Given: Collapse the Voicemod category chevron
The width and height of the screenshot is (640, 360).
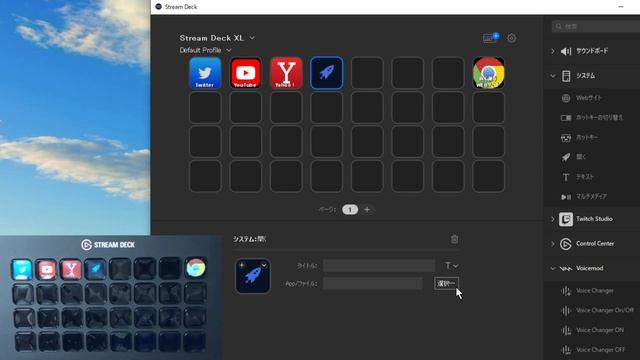Looking at the screenshot, I should (553, 269).
